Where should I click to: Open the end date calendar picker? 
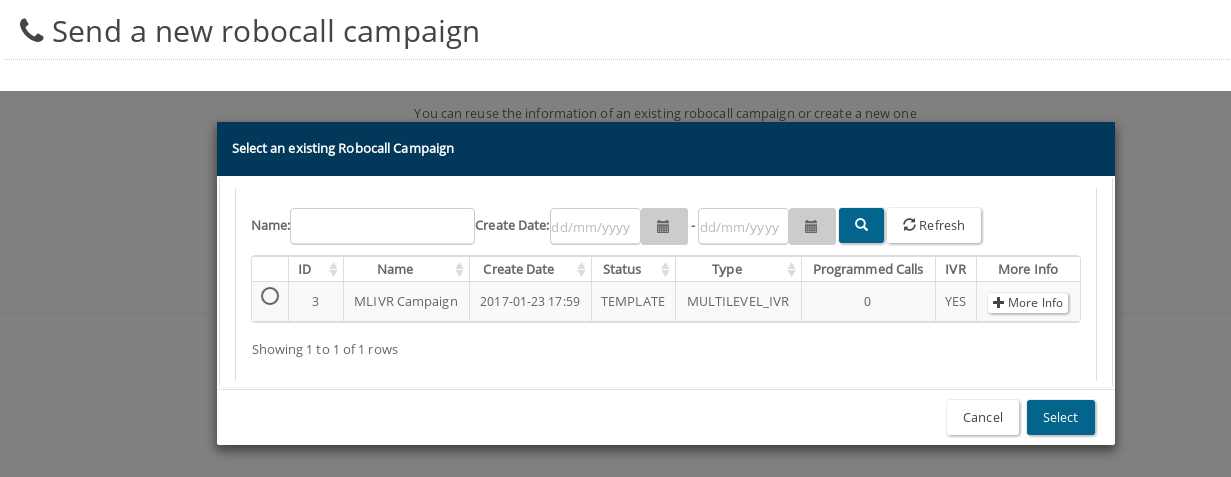[812, 226]
